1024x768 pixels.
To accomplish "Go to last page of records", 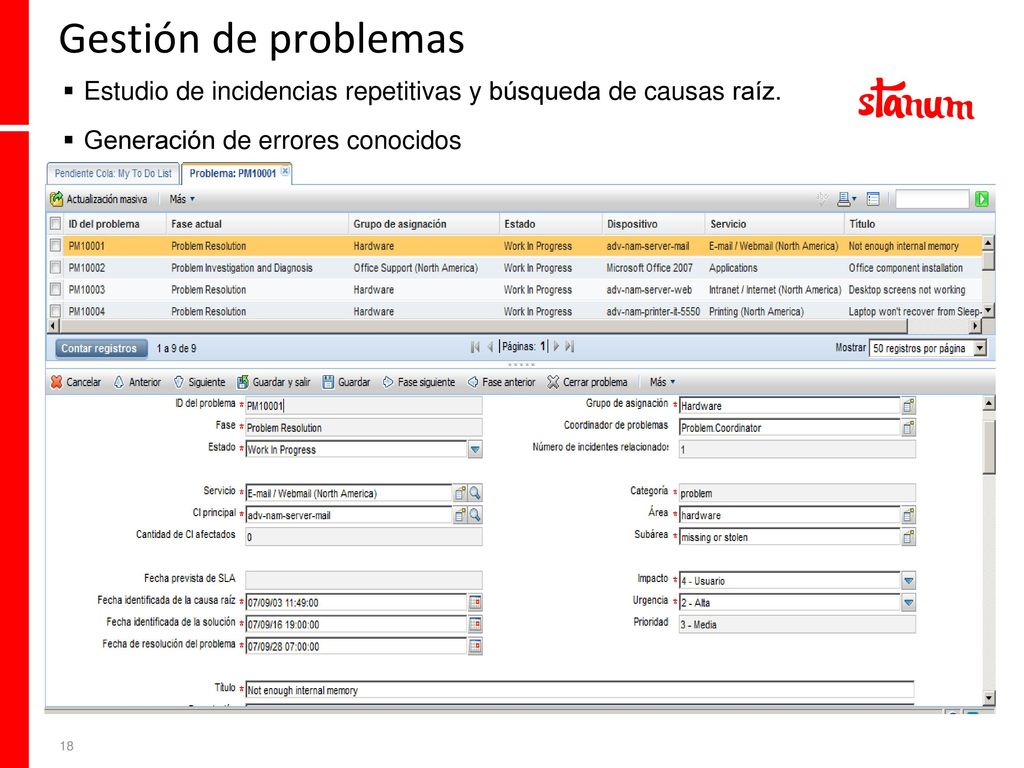I will (x=569, y=347).
